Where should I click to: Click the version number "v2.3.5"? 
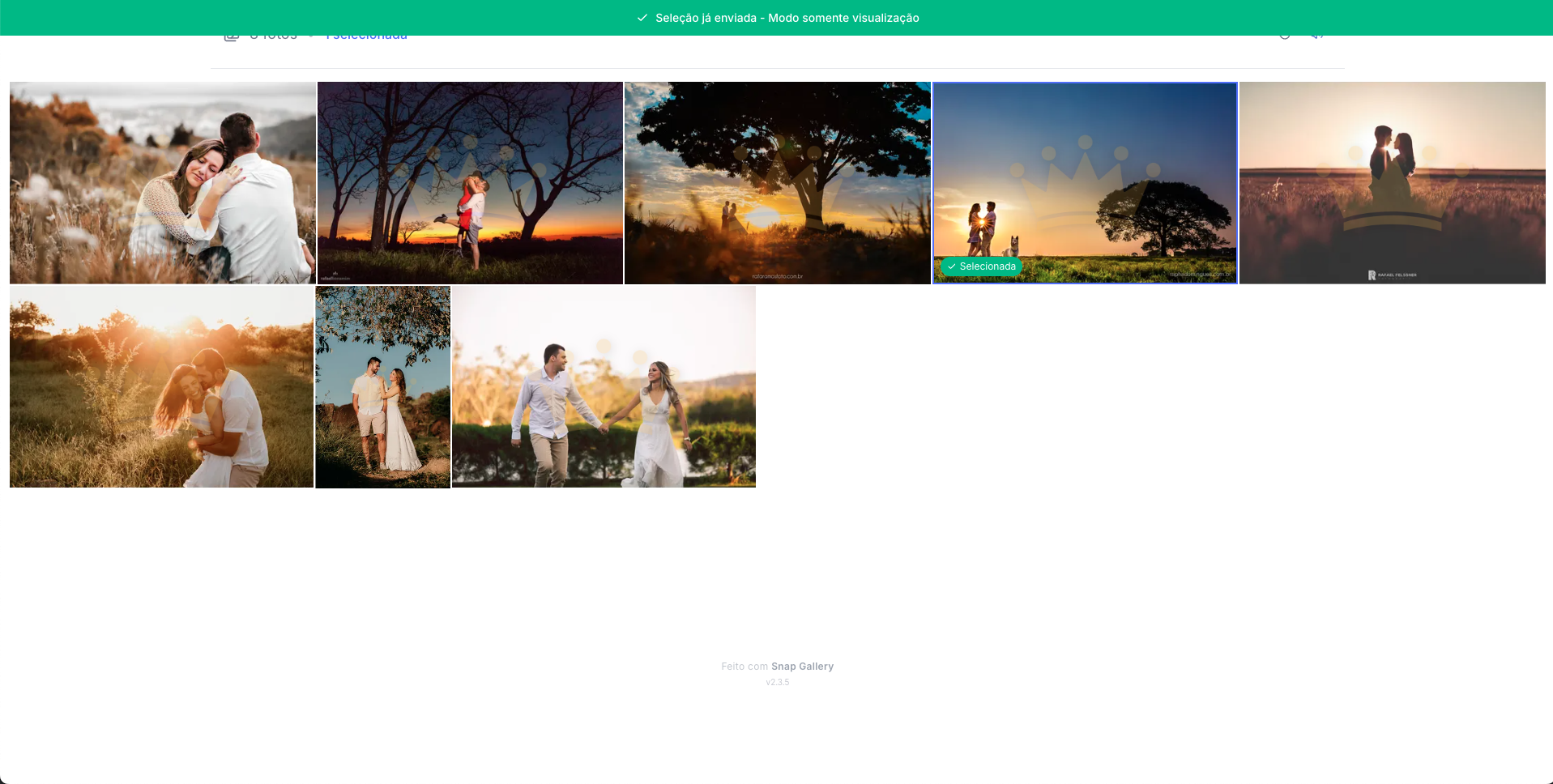(778, 683)
